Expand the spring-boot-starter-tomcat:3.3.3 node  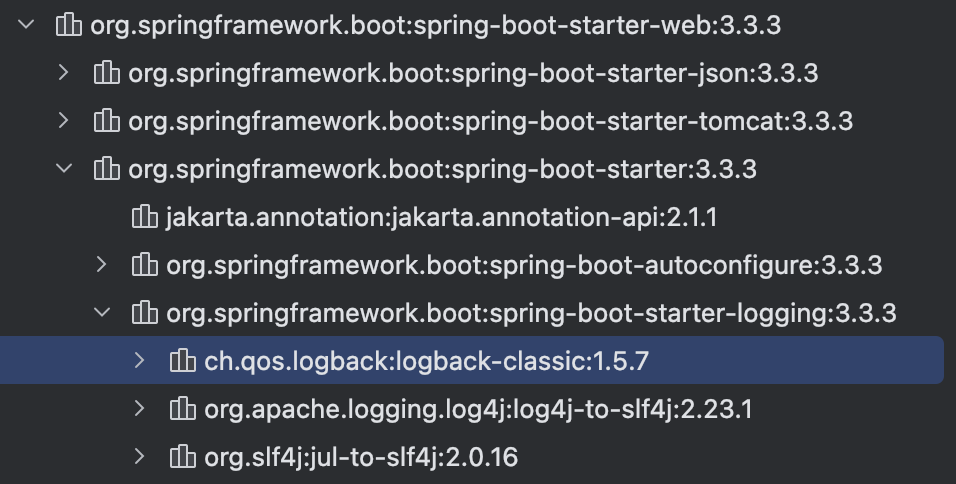(63, 121)
